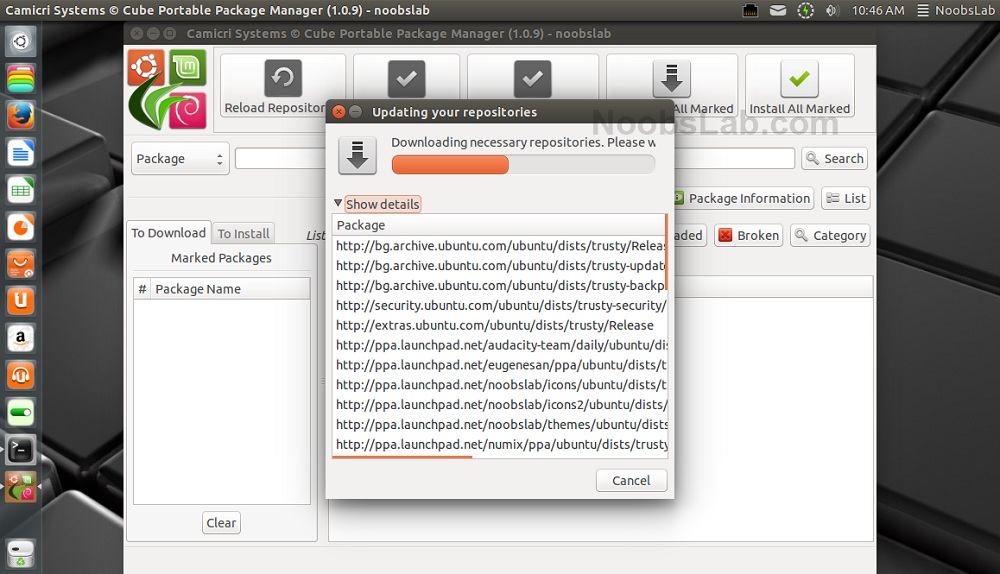
Task: Open Ubuntu Software Center from dock
Action: pyautogui.click(x=20, y=263)
